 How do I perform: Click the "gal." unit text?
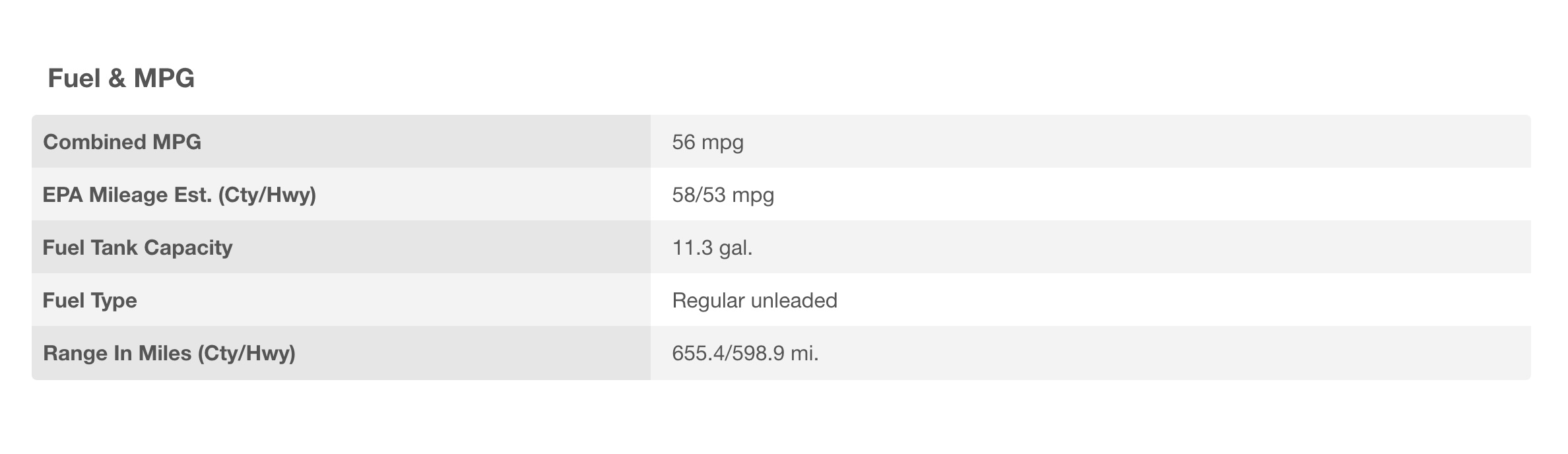click(736, 247)
